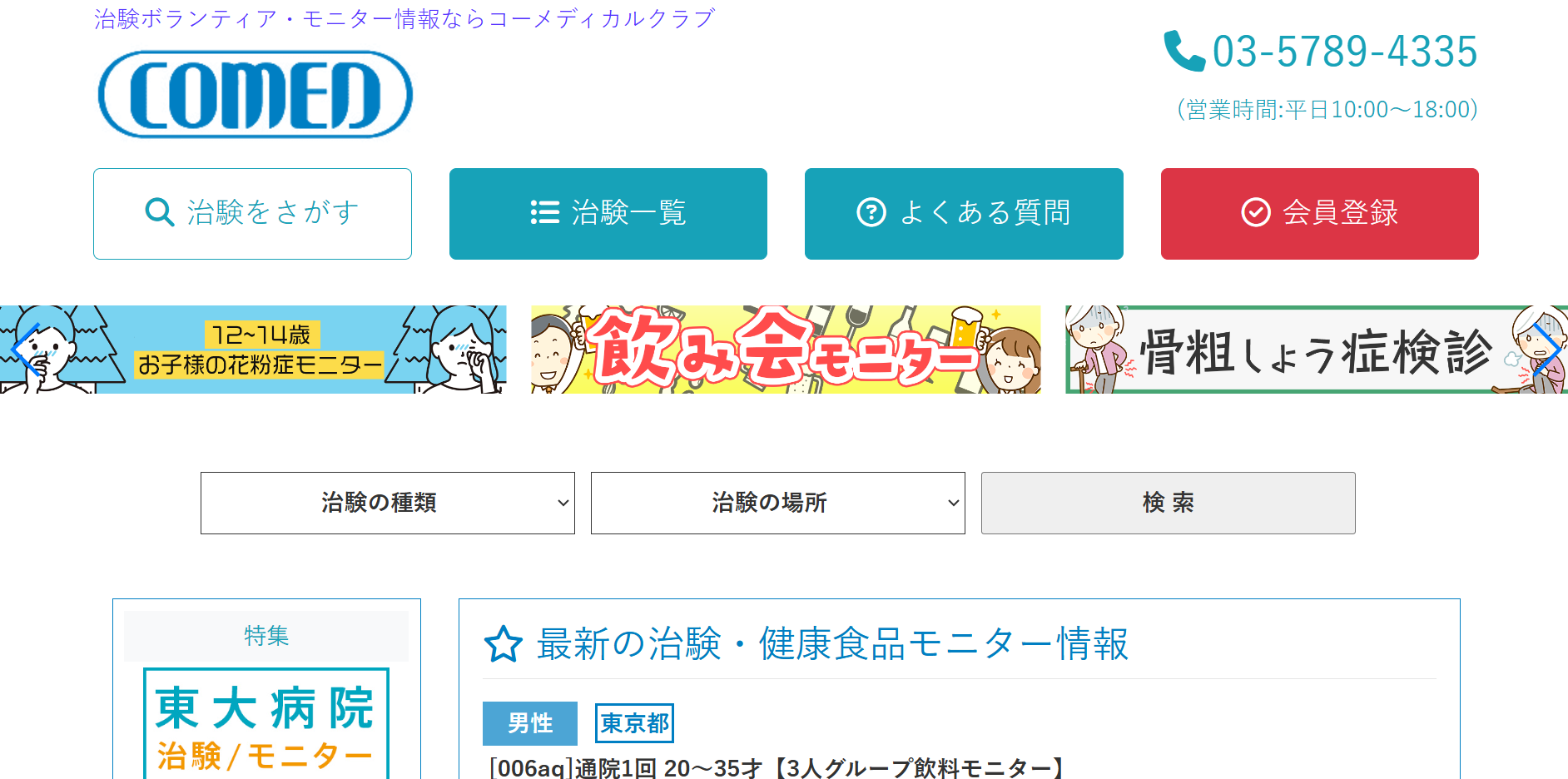Select the 東京都 tag
The height and width of the screenshot is (779, 1568).
[x=635, y=723]
